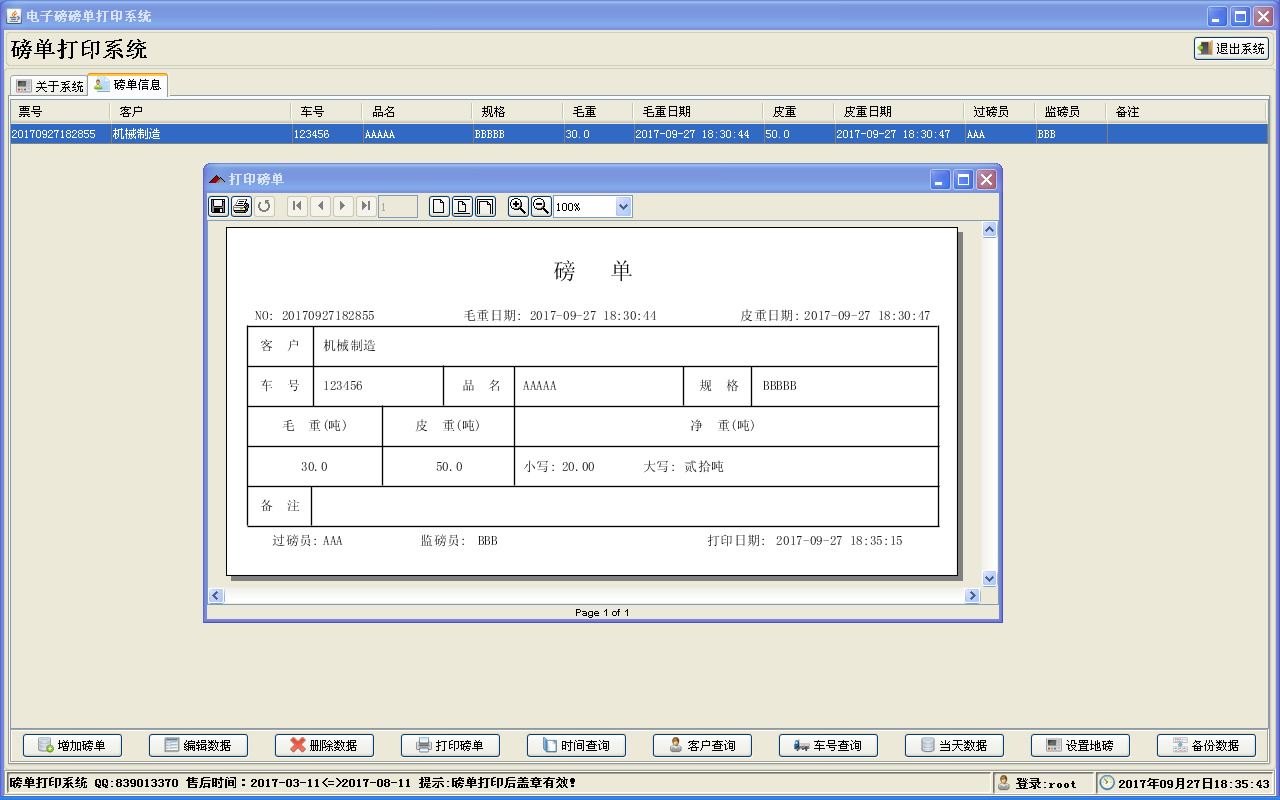The width and height of the screenshot is (1280, 800).
Task: Click the 车号 column header
Action: click(327, 112)
